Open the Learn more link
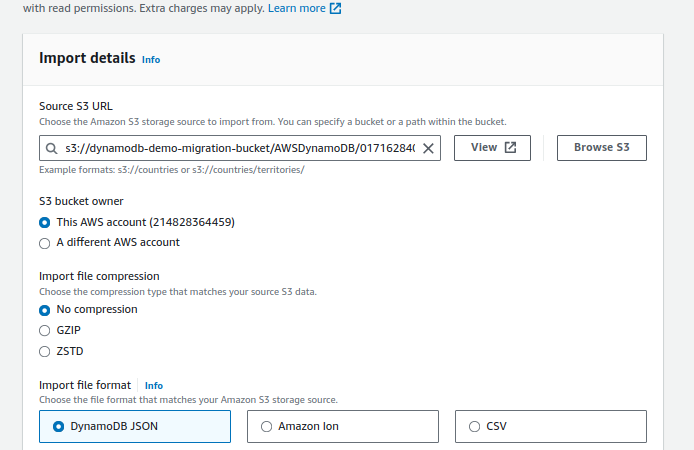The width and height of the screenshot is (694, 450). (297, 9)
